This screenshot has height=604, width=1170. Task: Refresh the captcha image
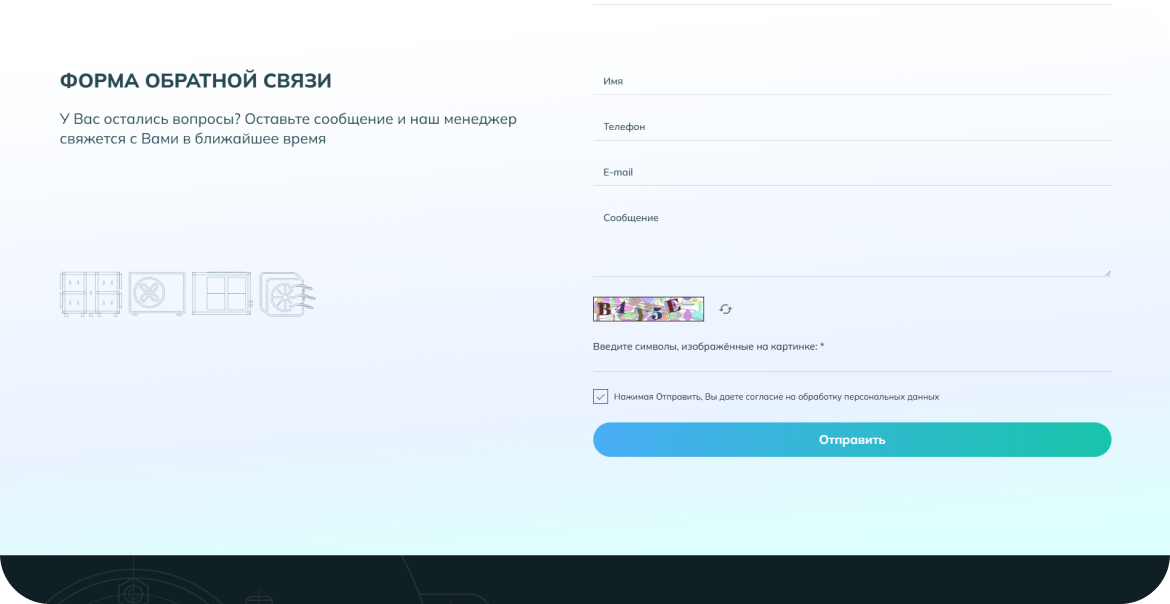[x=725, y=309]
